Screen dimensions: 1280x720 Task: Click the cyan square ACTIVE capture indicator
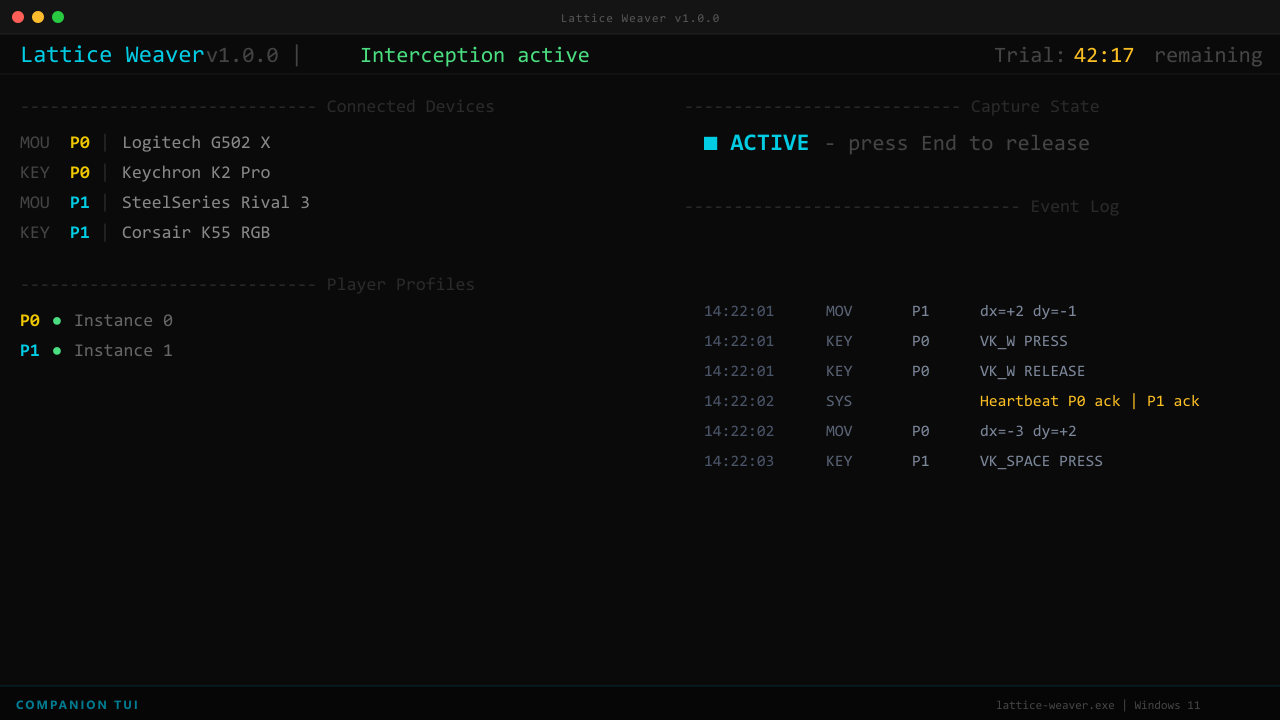[710, 143]
